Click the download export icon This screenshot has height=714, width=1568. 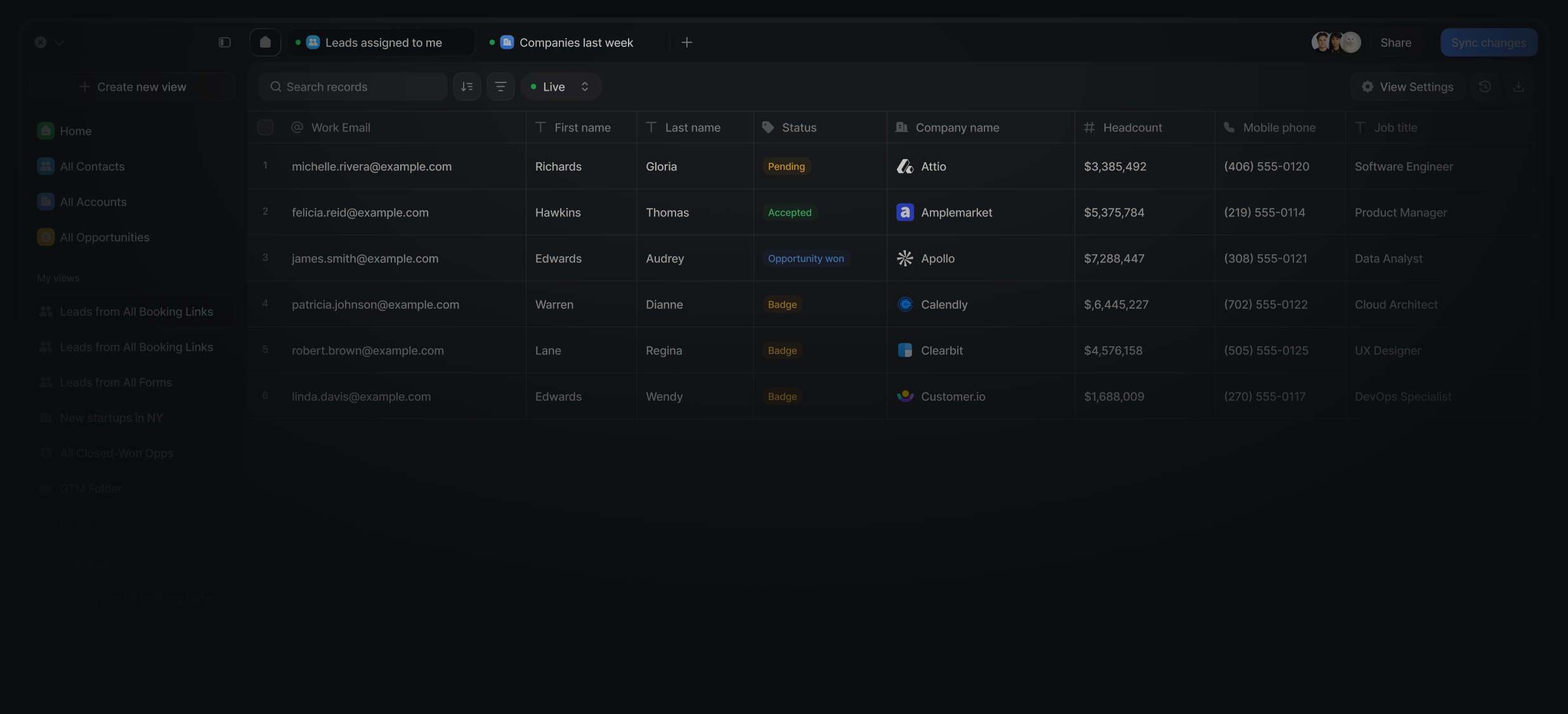(x=1519, y=87)
